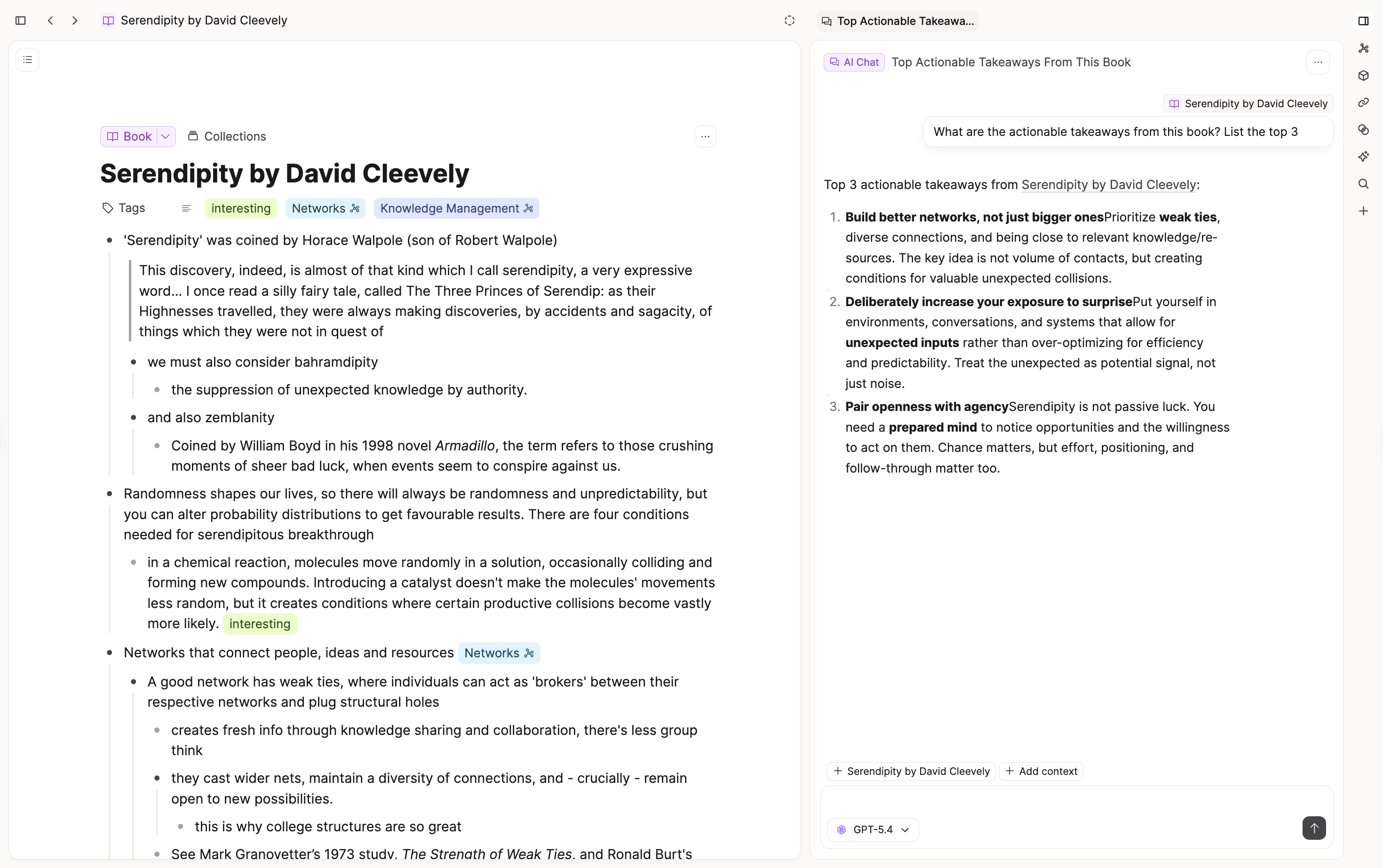The height and width of the screenshot is (868, 1383).
Task: Click the line starting 'Randomness shapes our lives'
Action: click(x=415, y=514)
